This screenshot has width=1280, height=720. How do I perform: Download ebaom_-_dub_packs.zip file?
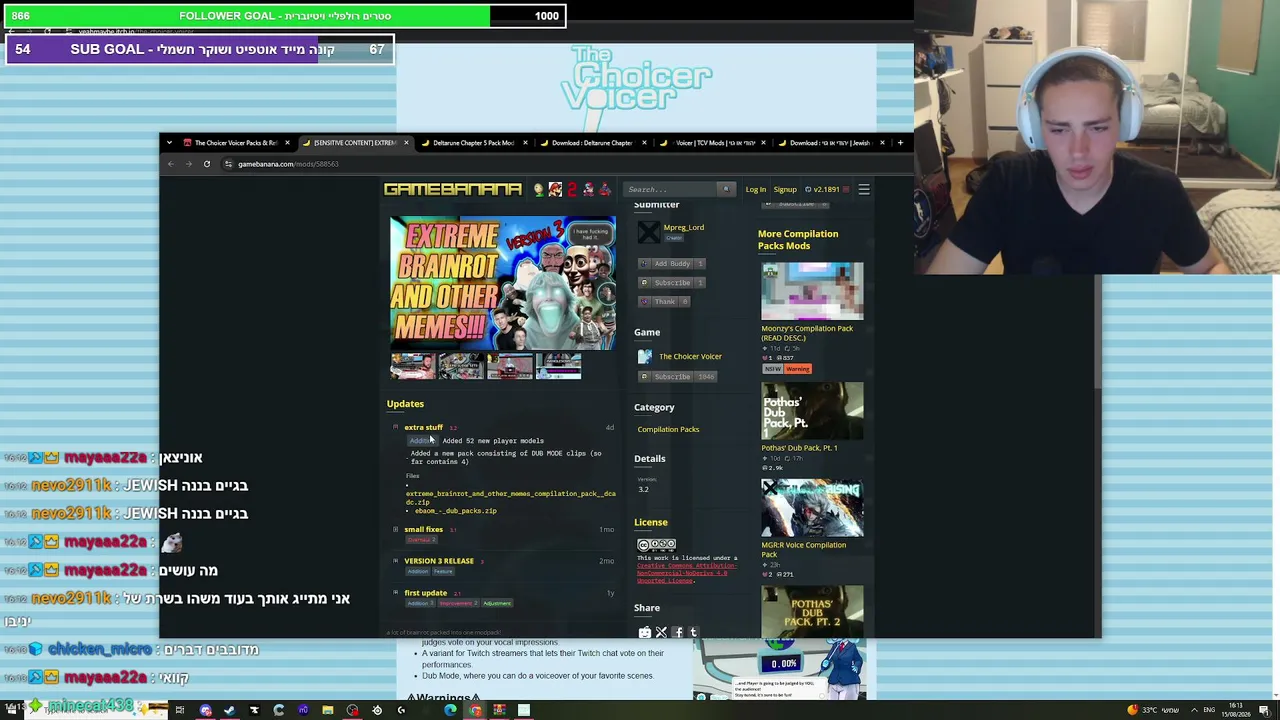coord(456,511)
